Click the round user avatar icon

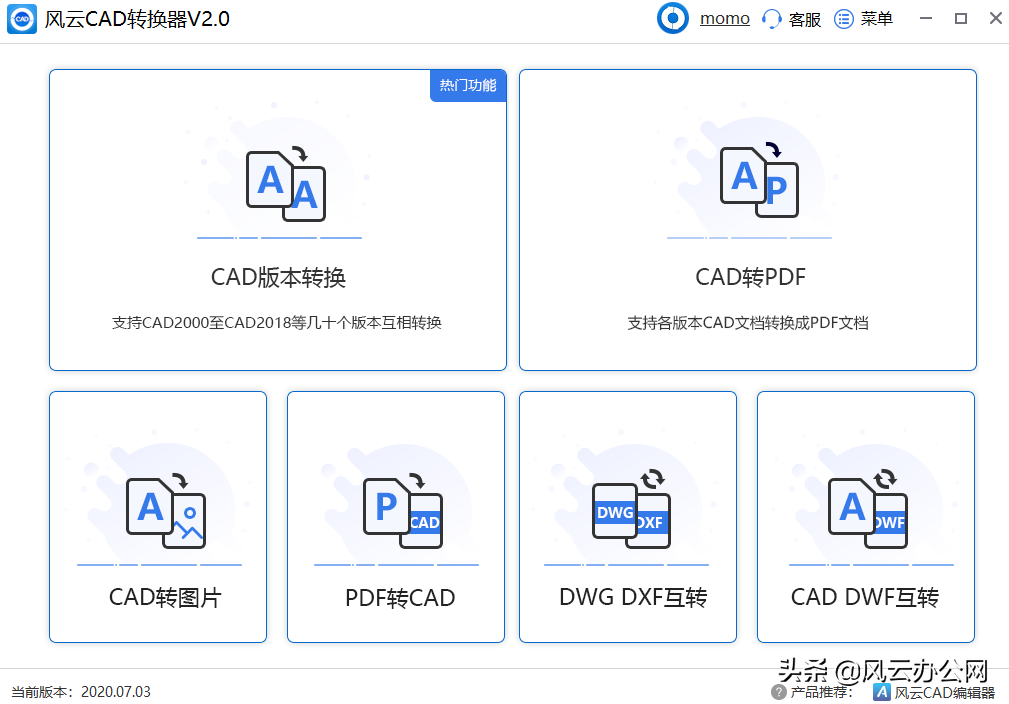tap(672, 18)
